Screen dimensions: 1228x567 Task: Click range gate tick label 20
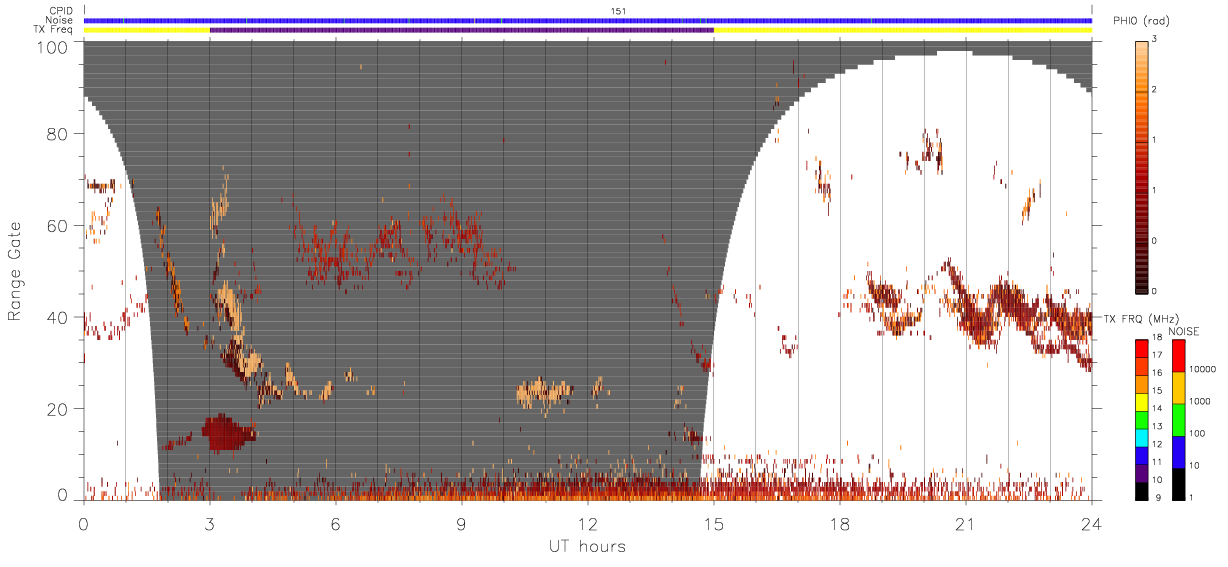(x=59, y=410)
